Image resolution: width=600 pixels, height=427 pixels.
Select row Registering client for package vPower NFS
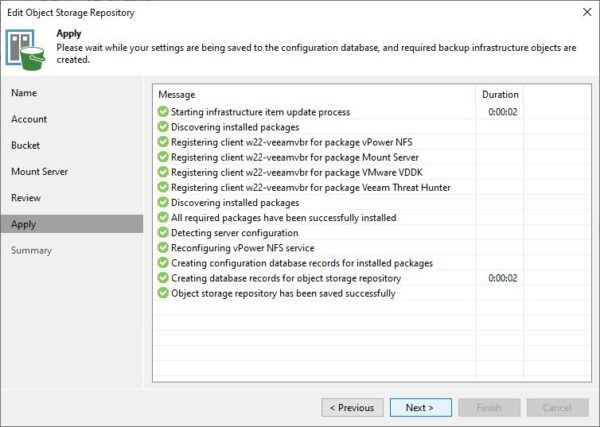coord(372,142)
